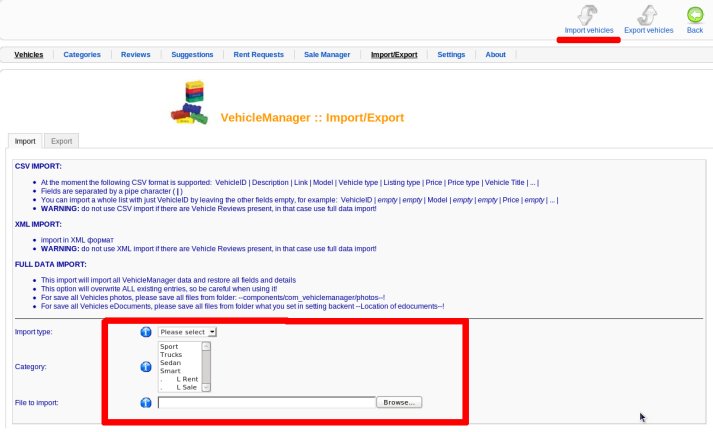Click the info icon beside File to import
The width and height of the screenshot is (713, 432).
(x=146, y=402)
